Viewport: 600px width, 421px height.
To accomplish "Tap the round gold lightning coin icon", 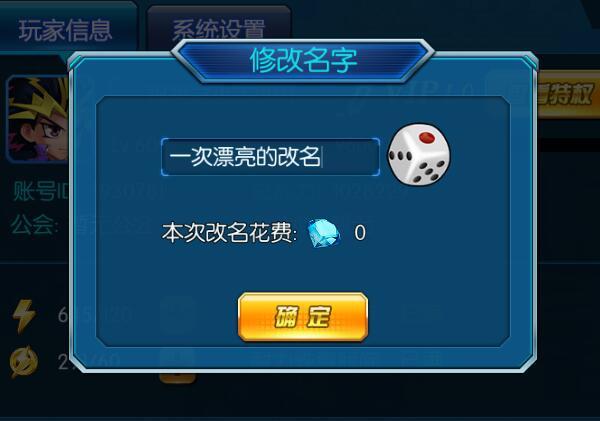I will (x=24, y=361).
